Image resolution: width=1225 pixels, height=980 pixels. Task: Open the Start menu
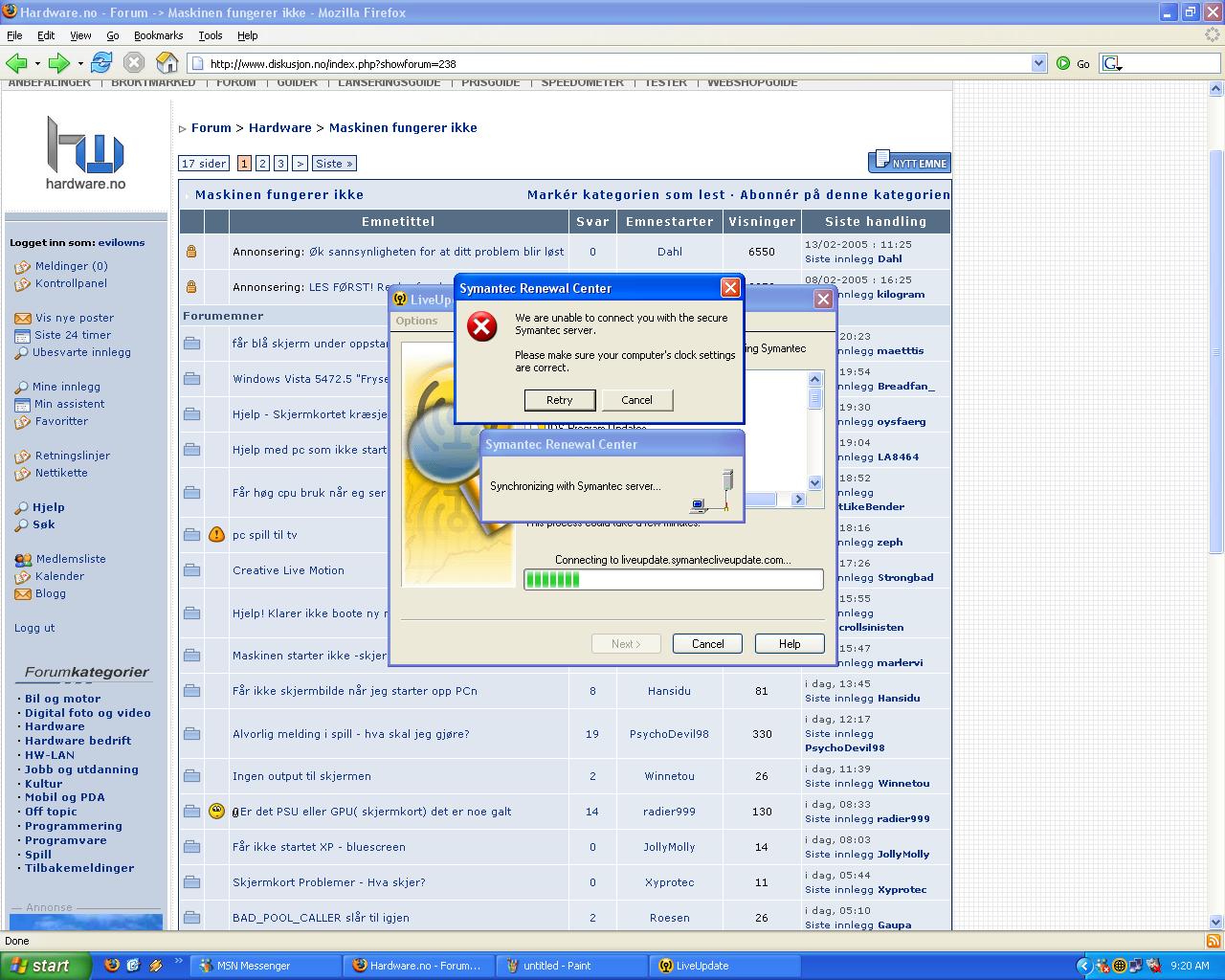[x=45, y=966]
